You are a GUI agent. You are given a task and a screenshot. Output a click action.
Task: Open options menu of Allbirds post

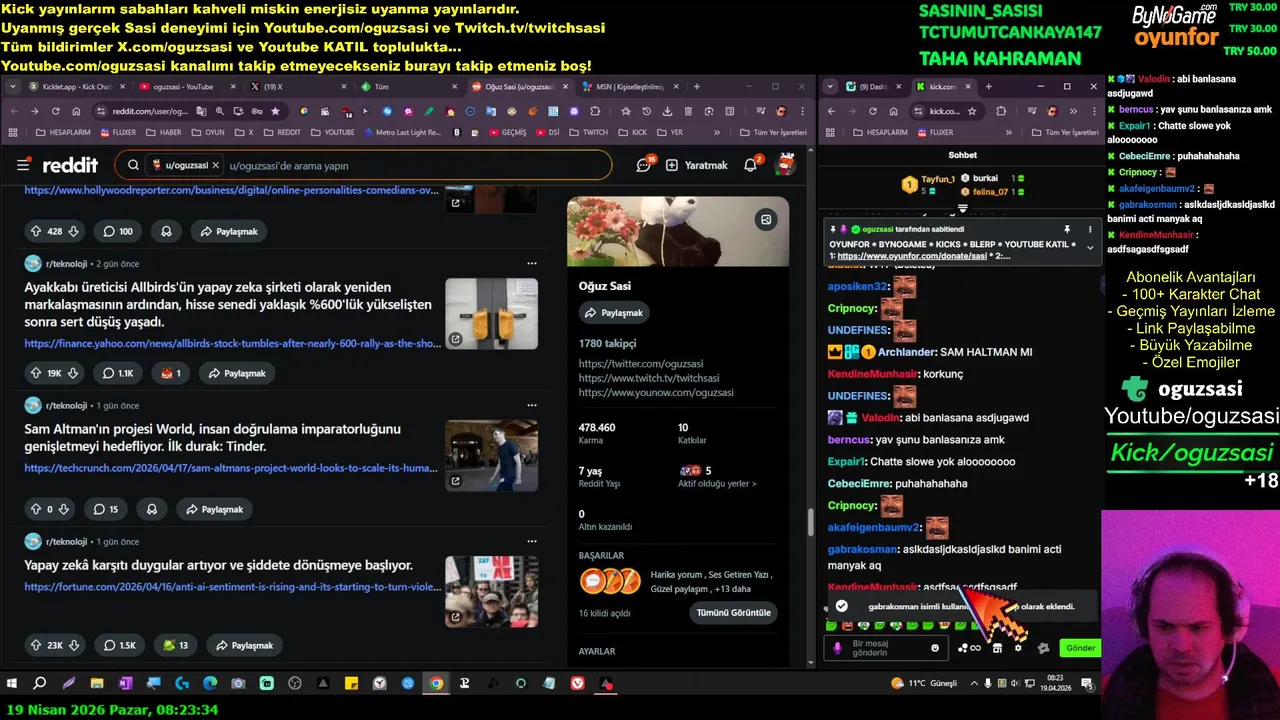tap(532, 263)
